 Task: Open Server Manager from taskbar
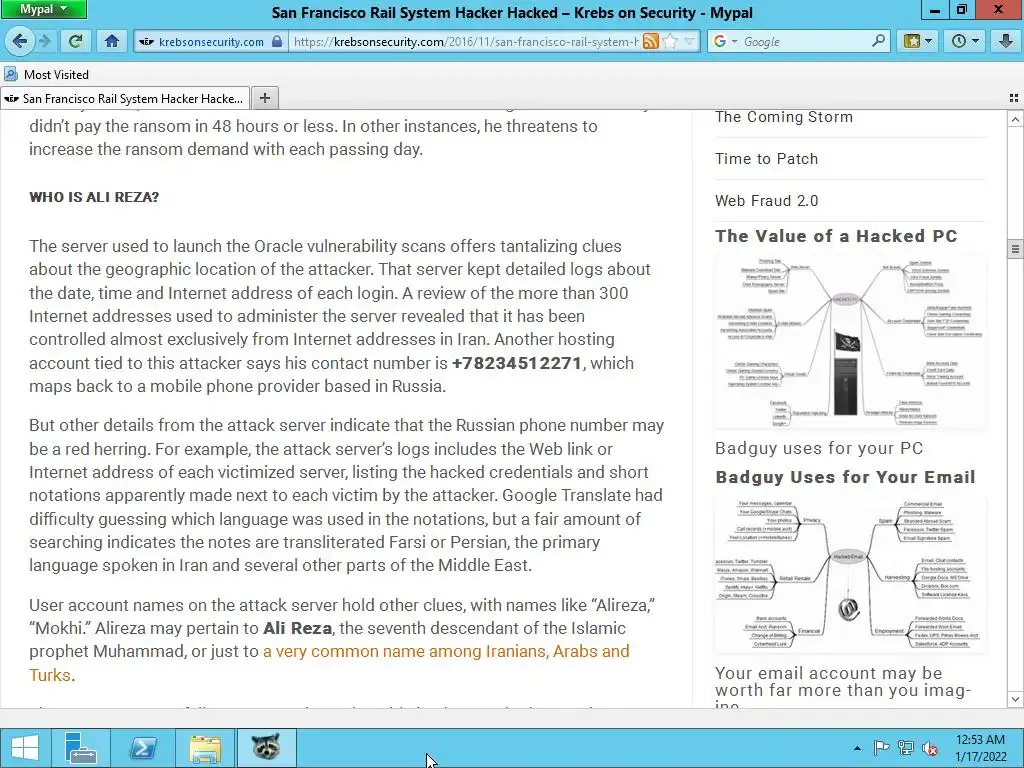(81, 748)
